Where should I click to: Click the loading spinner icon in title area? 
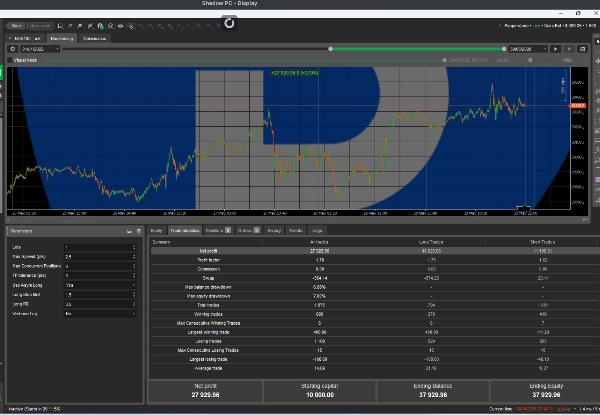coord(229,23)
